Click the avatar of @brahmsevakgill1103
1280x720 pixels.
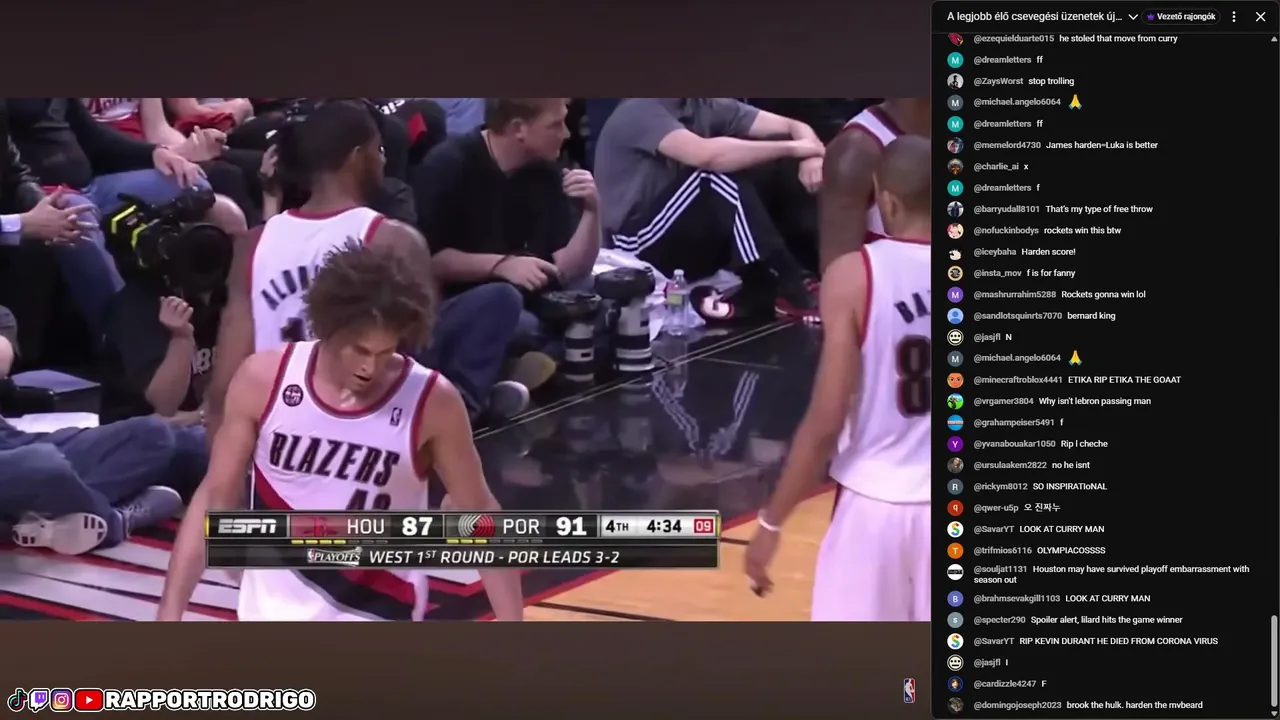955,598
